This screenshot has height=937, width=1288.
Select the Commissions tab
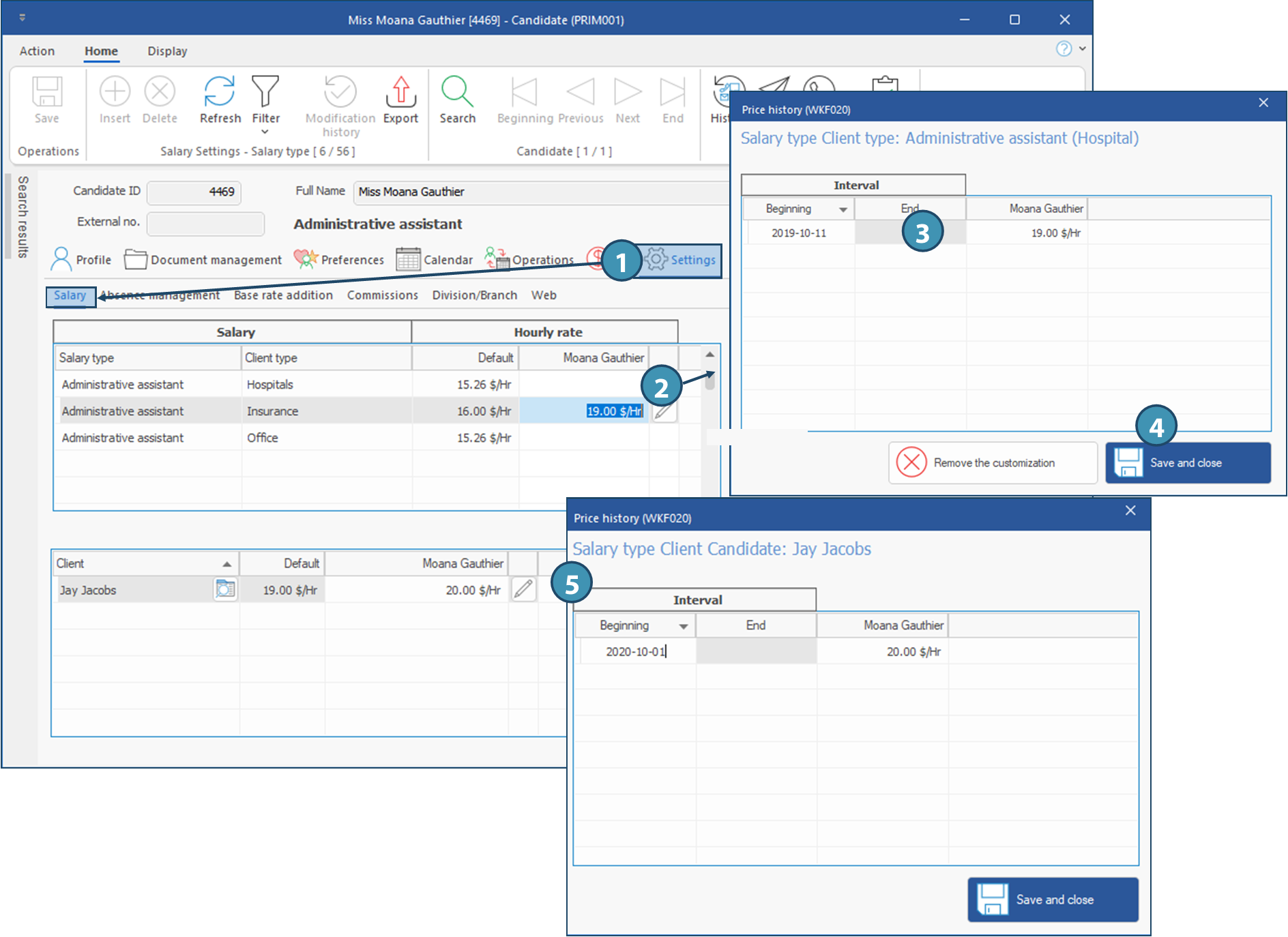[x=382, y=295]
